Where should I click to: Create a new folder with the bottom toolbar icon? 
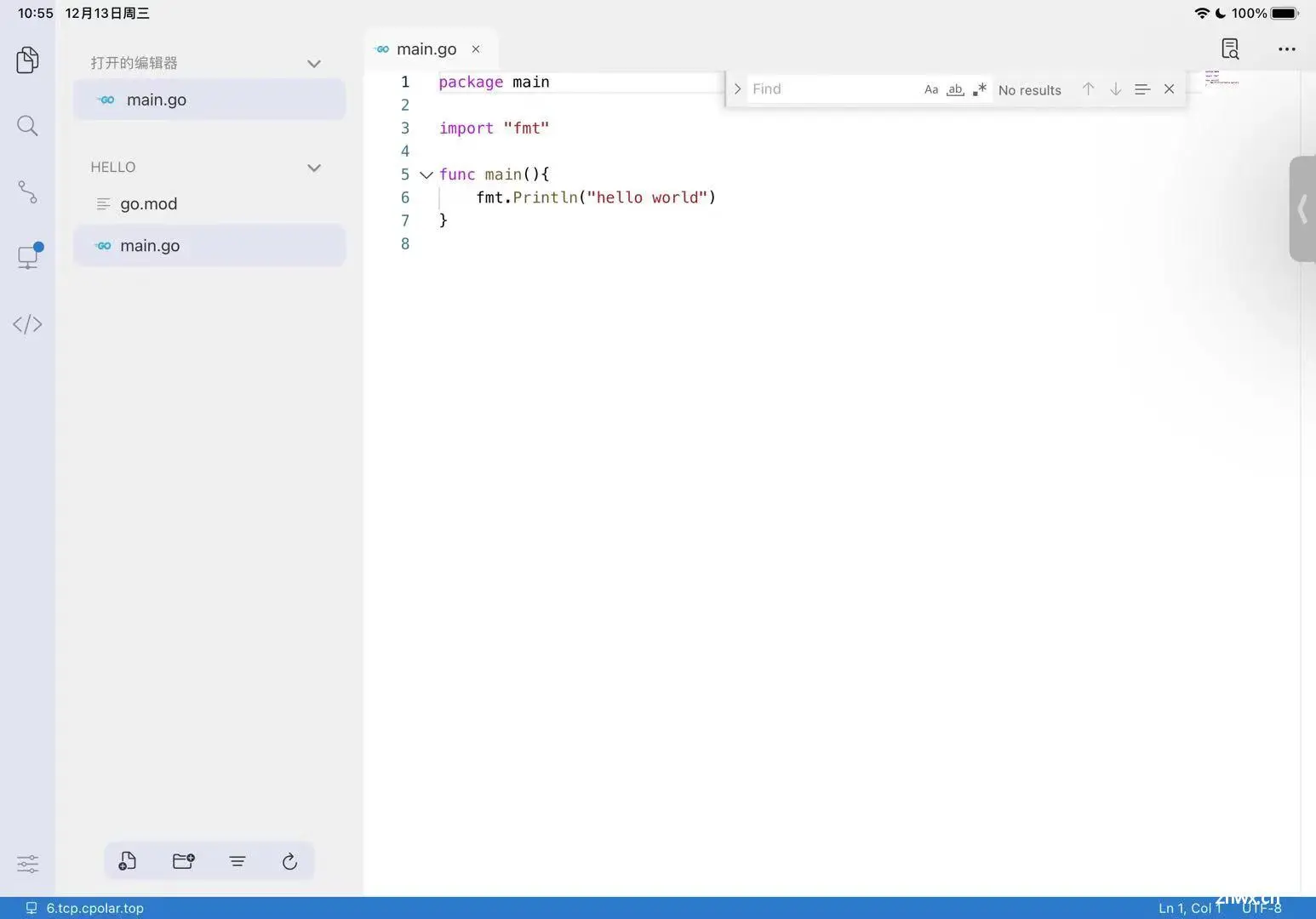[x=183, y=861]
